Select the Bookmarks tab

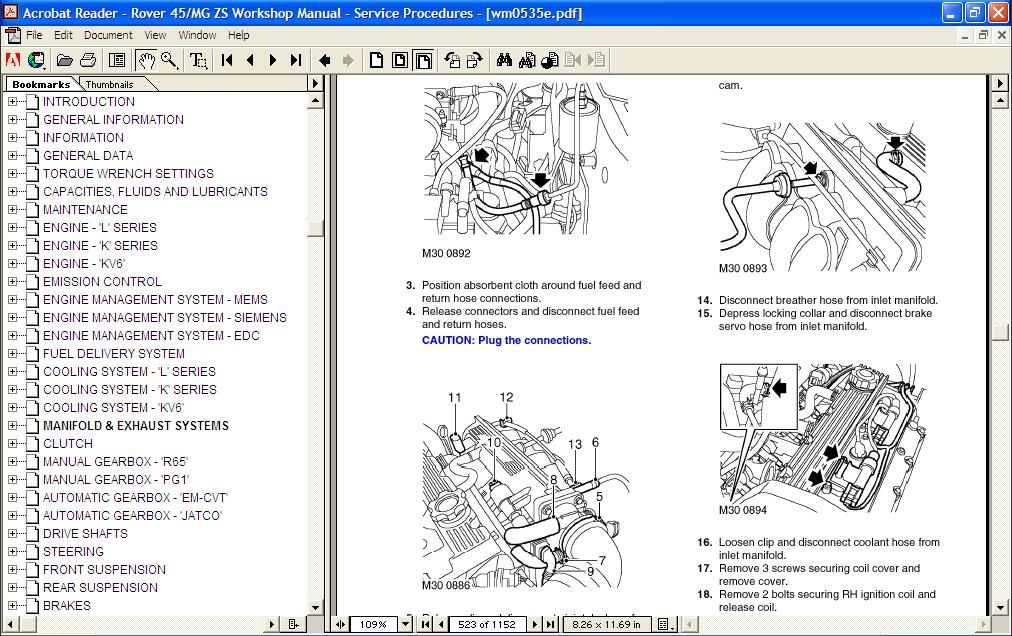pyautogui.click(x=41, y=85)
